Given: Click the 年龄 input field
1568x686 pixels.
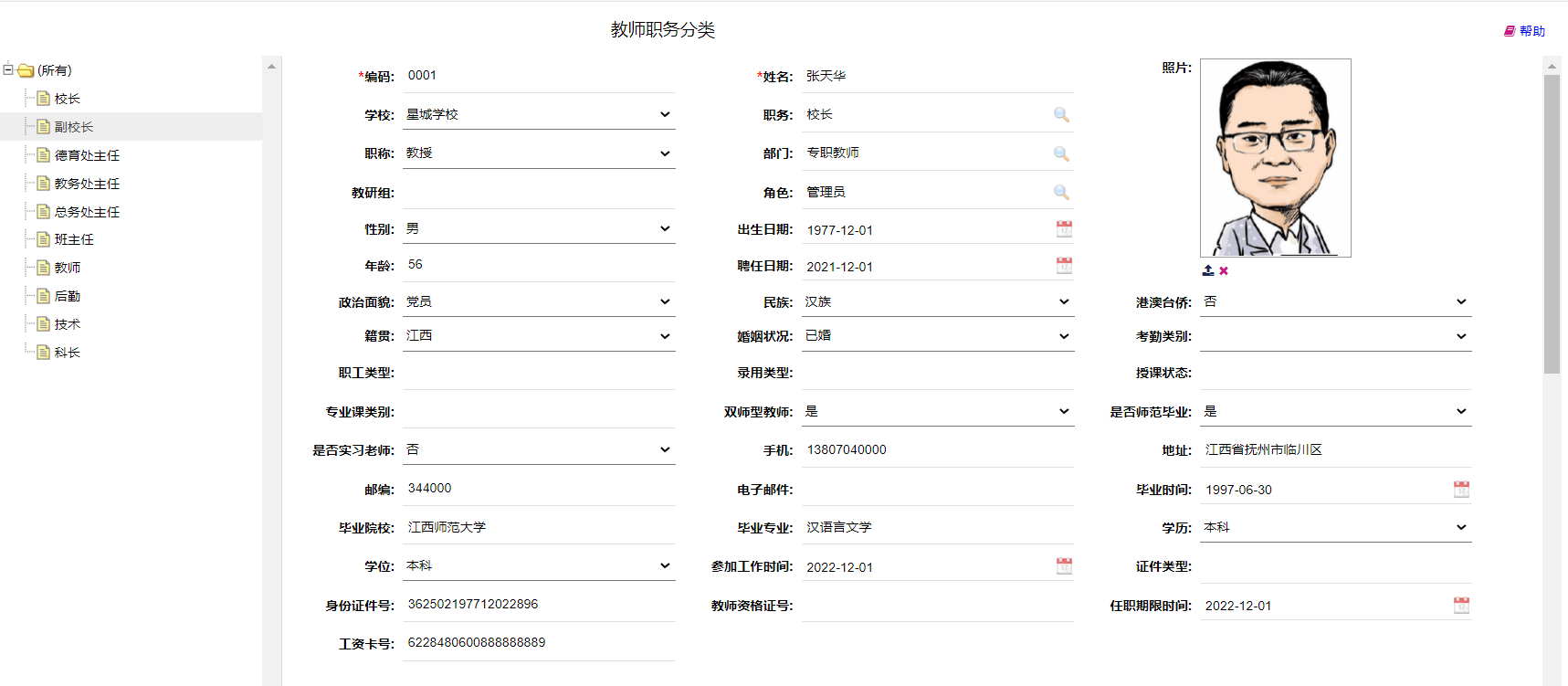Looking at the screenshot, I should click(539, 265).
